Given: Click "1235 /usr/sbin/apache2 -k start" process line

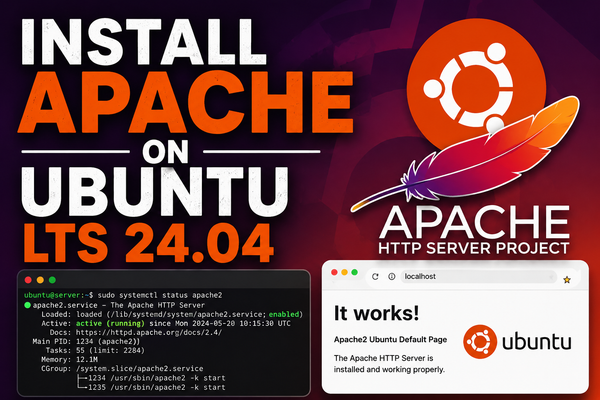Looking at the screenshot, I should [157, 387].
